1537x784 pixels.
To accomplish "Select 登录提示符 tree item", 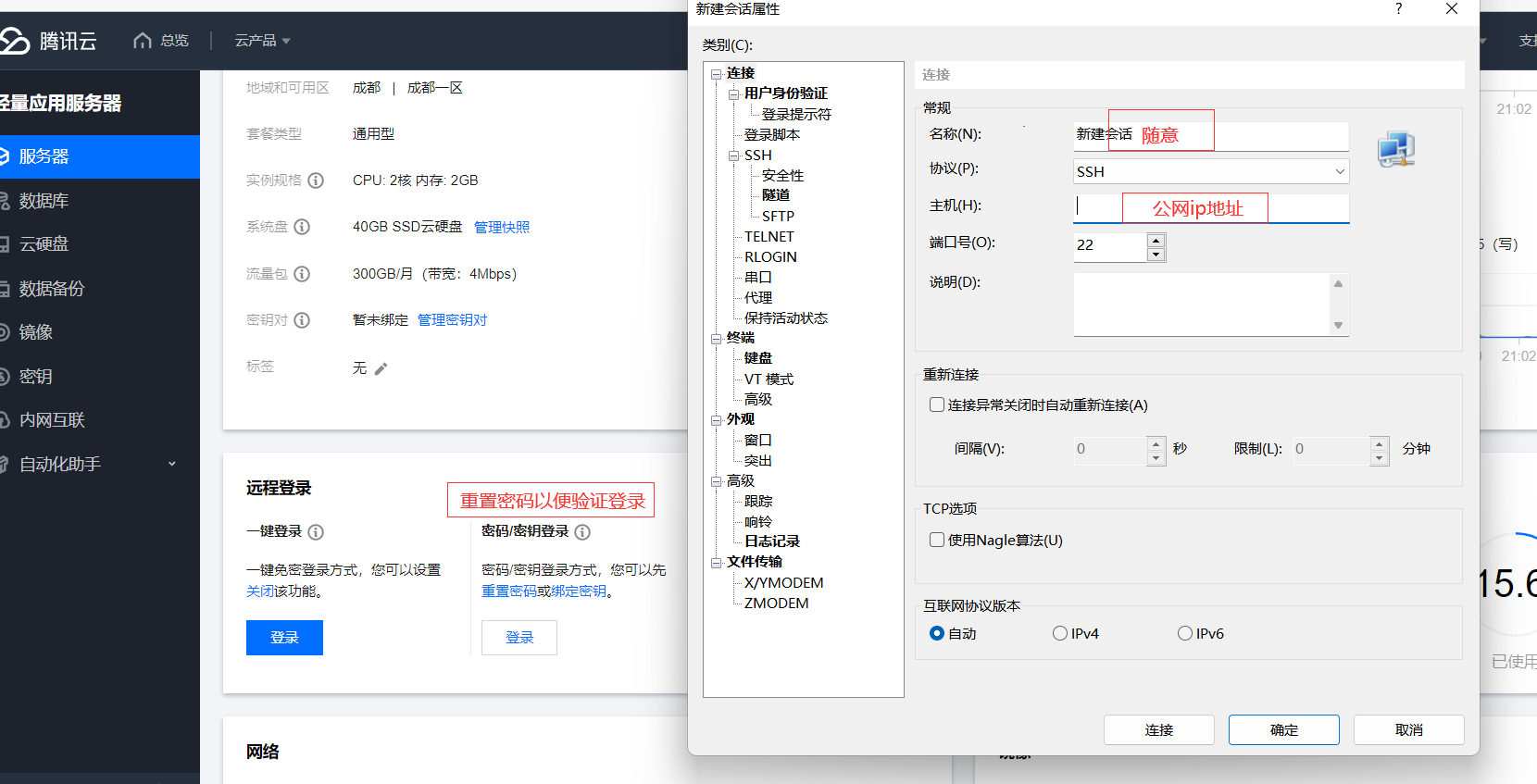I will (796, 114).
